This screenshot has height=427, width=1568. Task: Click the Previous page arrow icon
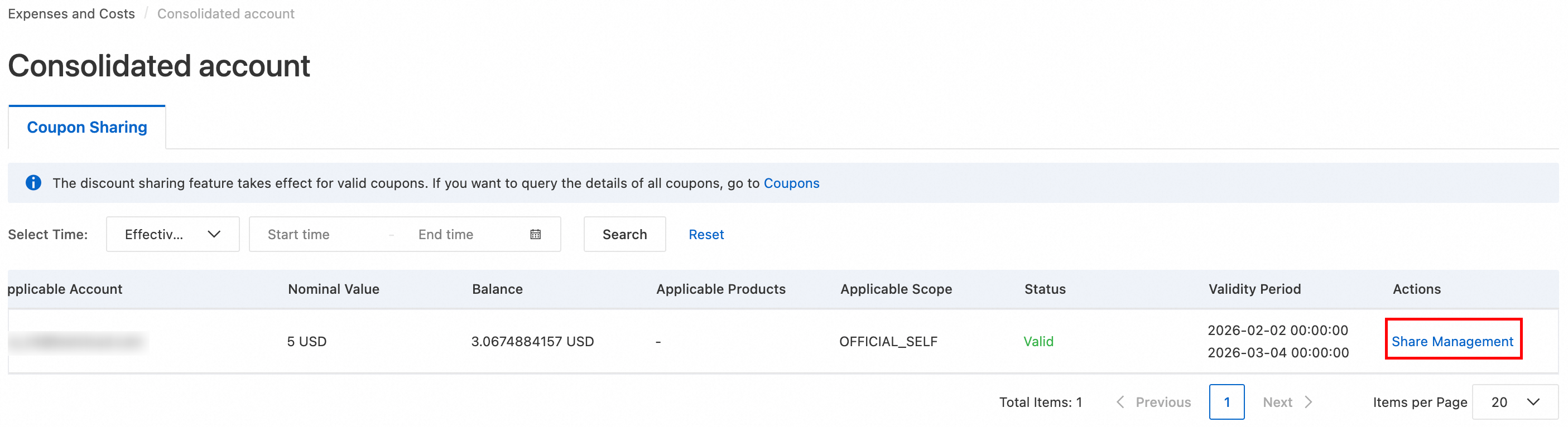(1120, 402)
